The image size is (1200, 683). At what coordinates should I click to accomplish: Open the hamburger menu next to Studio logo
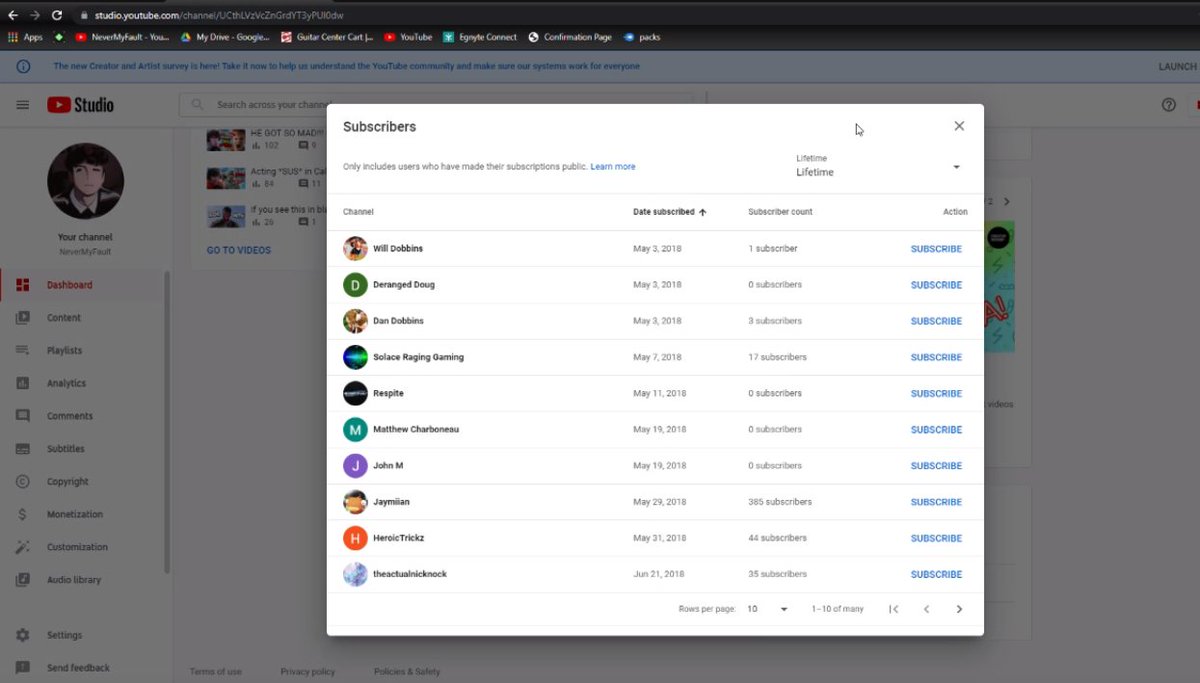pos(23,105)
